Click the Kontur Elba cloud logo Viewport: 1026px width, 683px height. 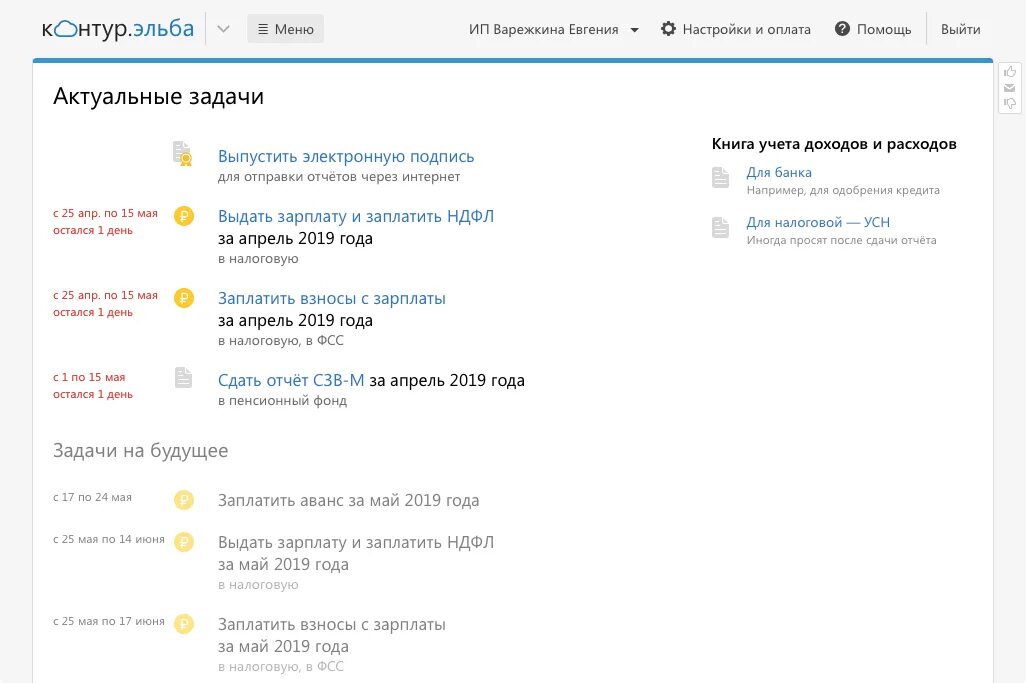pos(118,29)
